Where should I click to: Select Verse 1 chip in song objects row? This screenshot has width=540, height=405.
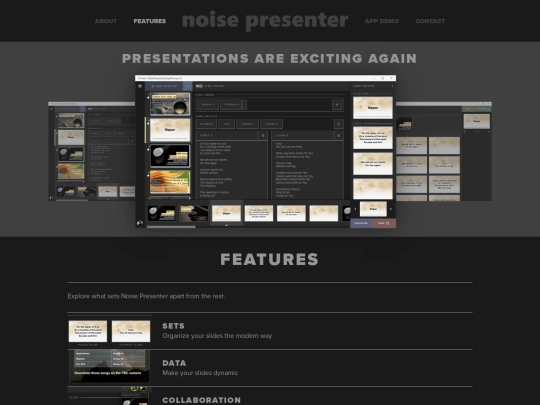pos(247,124)
